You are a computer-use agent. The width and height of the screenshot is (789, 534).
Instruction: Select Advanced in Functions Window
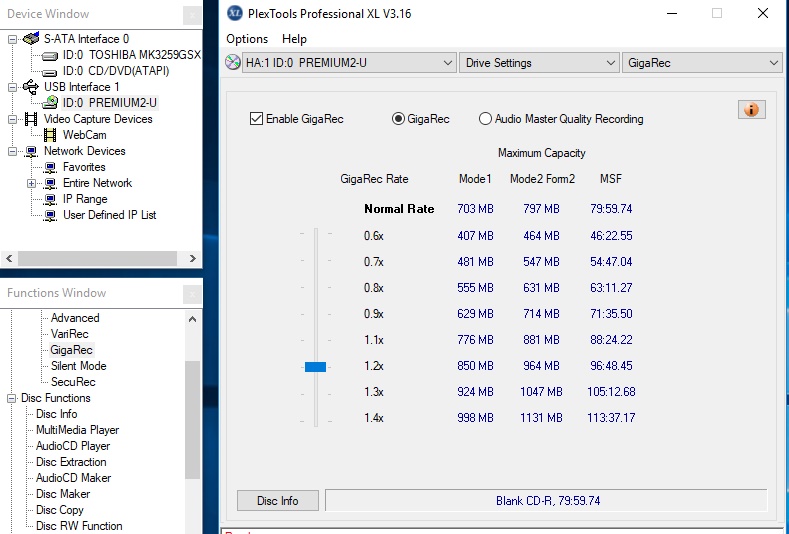tap(75, 318)
